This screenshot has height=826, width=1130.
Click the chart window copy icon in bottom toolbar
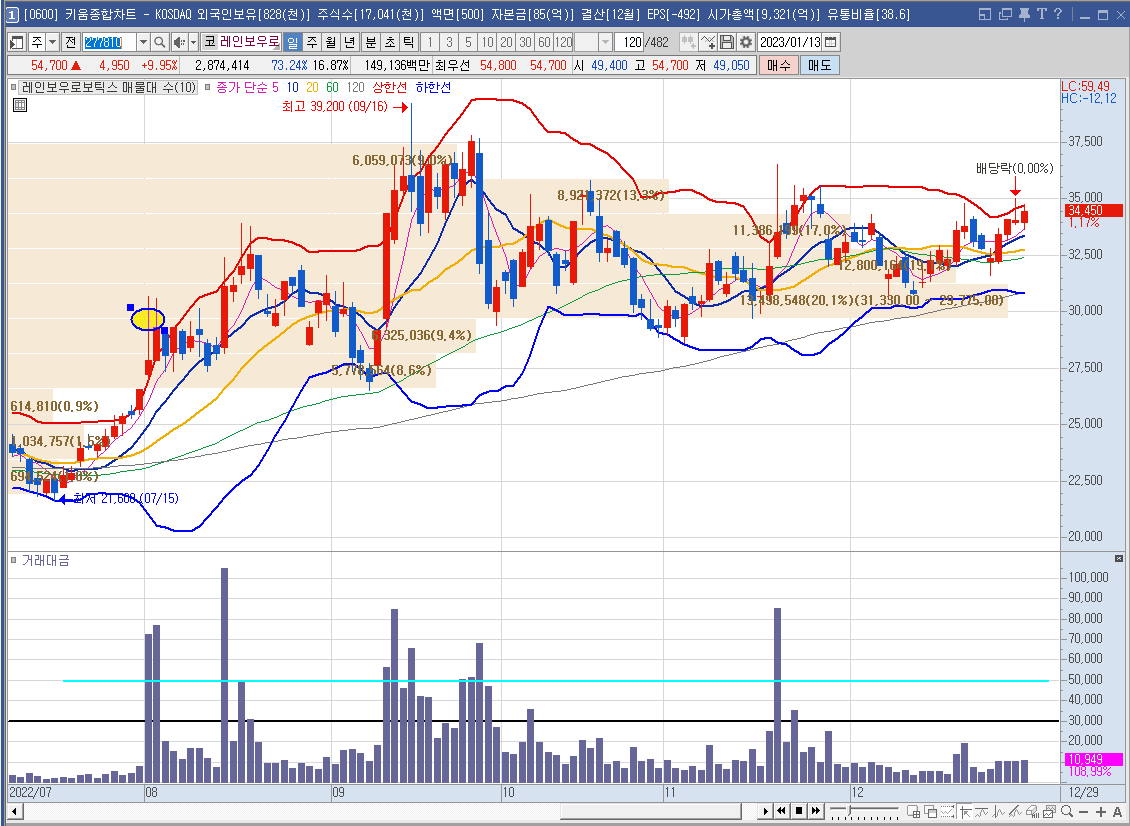(x=1049, y=812)
